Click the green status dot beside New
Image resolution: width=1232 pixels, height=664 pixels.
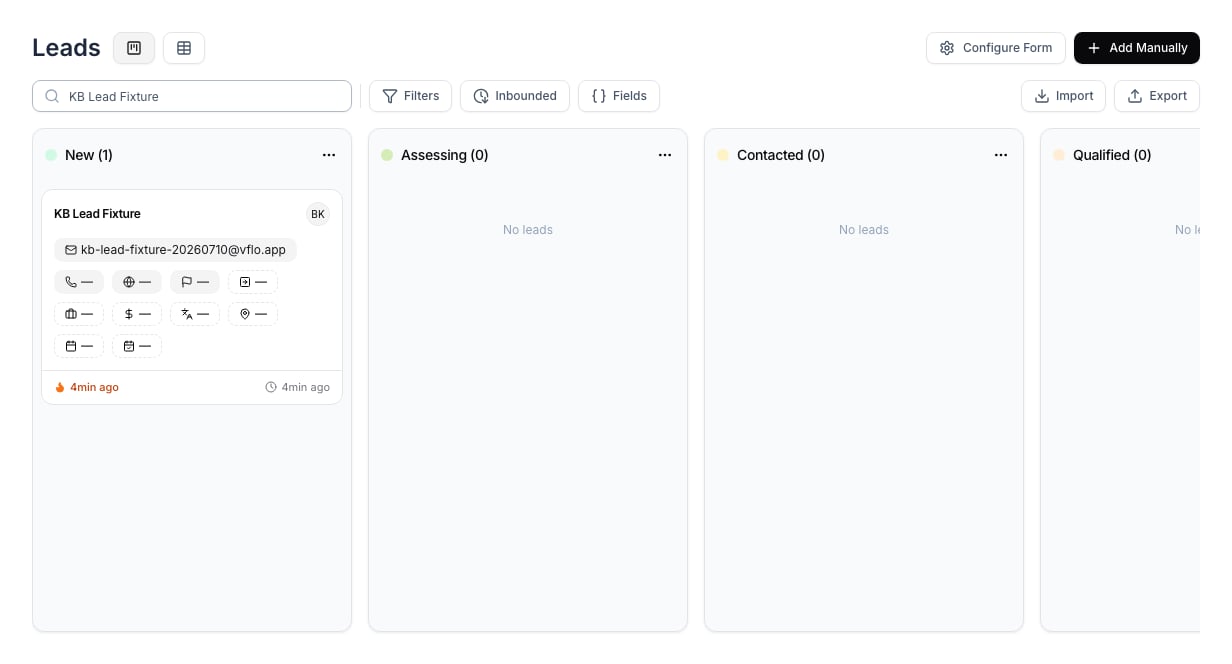coord(51,155)
